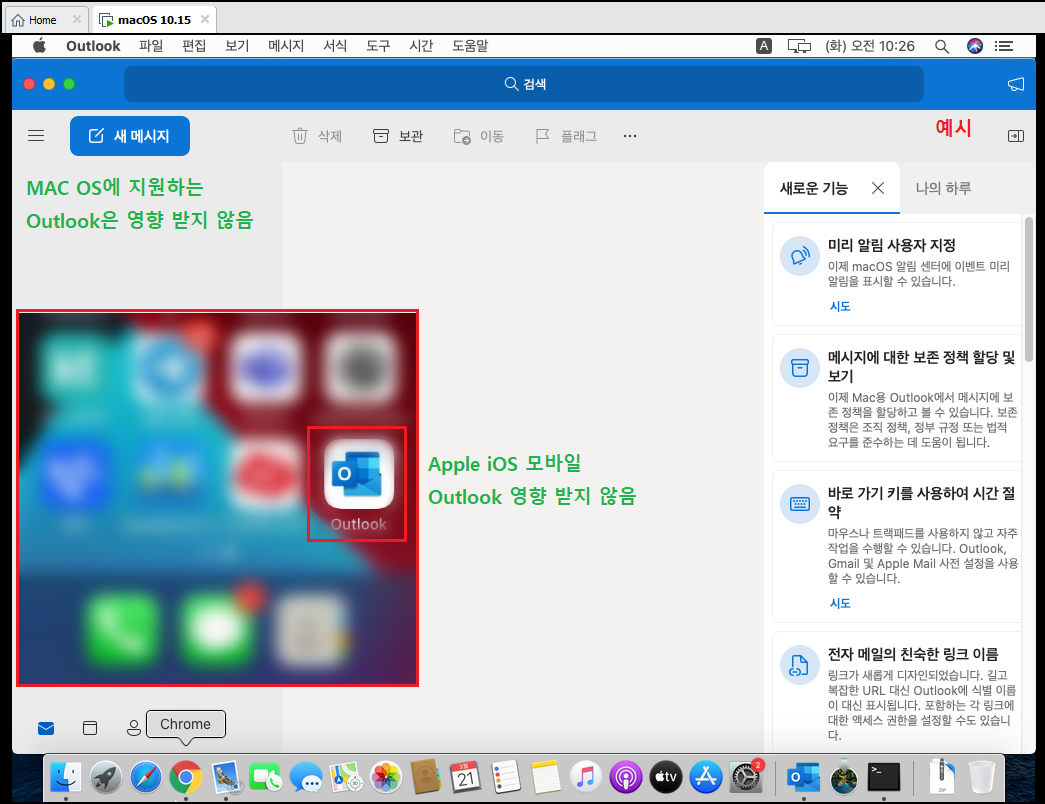Open FaceTime from the dock
This screenshot has height=804, width=1045.
pos(266,777)
